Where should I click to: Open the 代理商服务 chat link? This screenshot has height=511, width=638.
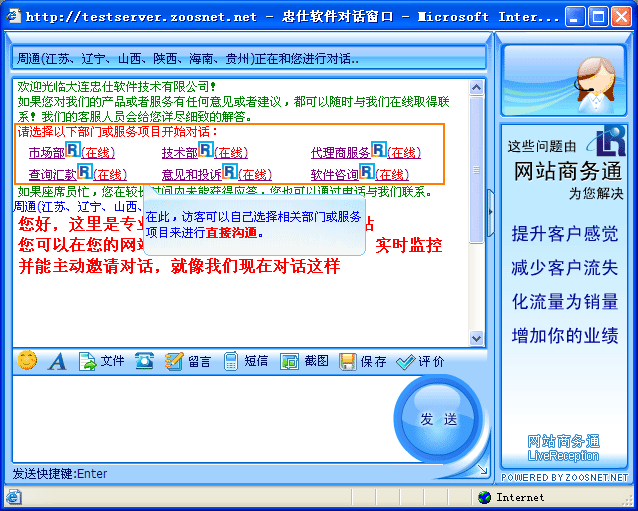[x=340, y=153]
